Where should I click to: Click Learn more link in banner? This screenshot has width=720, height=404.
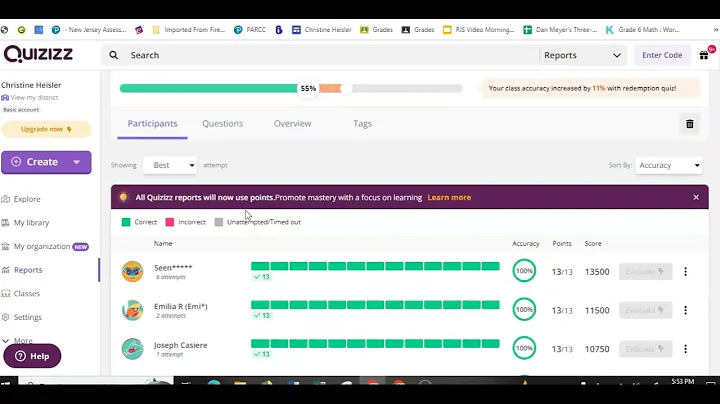[x=449, y=197]
